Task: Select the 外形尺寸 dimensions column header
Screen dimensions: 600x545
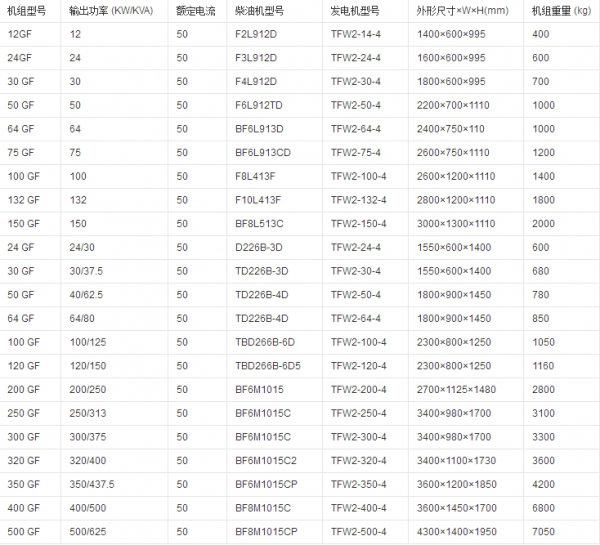Action: [463, 11]
